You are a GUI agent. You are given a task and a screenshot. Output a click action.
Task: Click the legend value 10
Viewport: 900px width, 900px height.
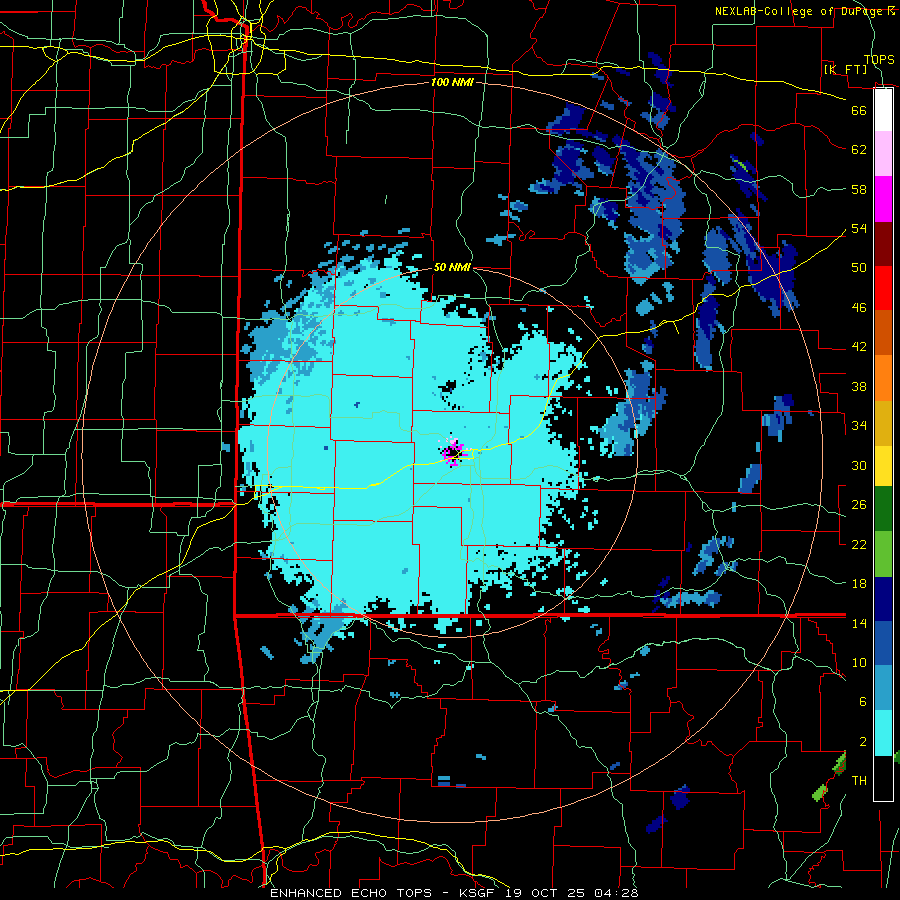pyautogui.click(x=859, y=663)
